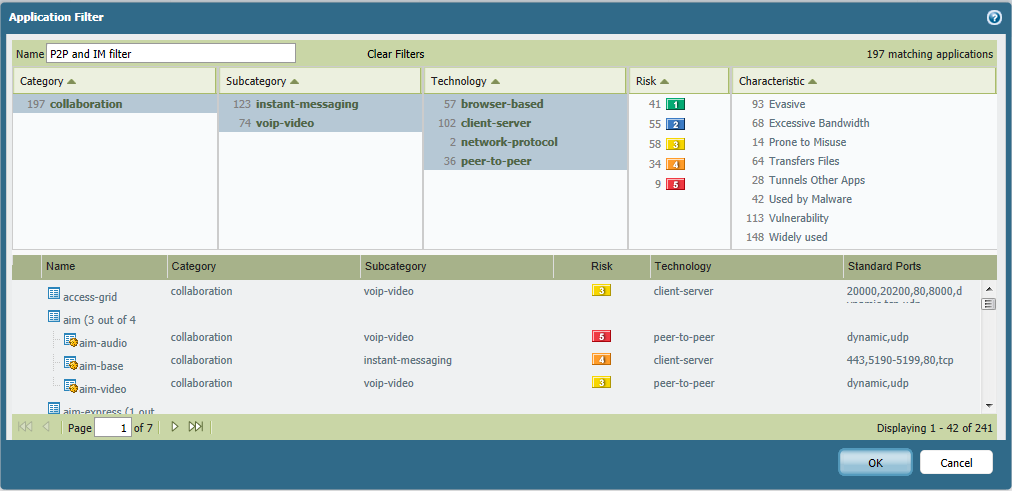This screenshot has height=491, width=1012.
Task: Go to next page arrow icon
Action: 174,427
